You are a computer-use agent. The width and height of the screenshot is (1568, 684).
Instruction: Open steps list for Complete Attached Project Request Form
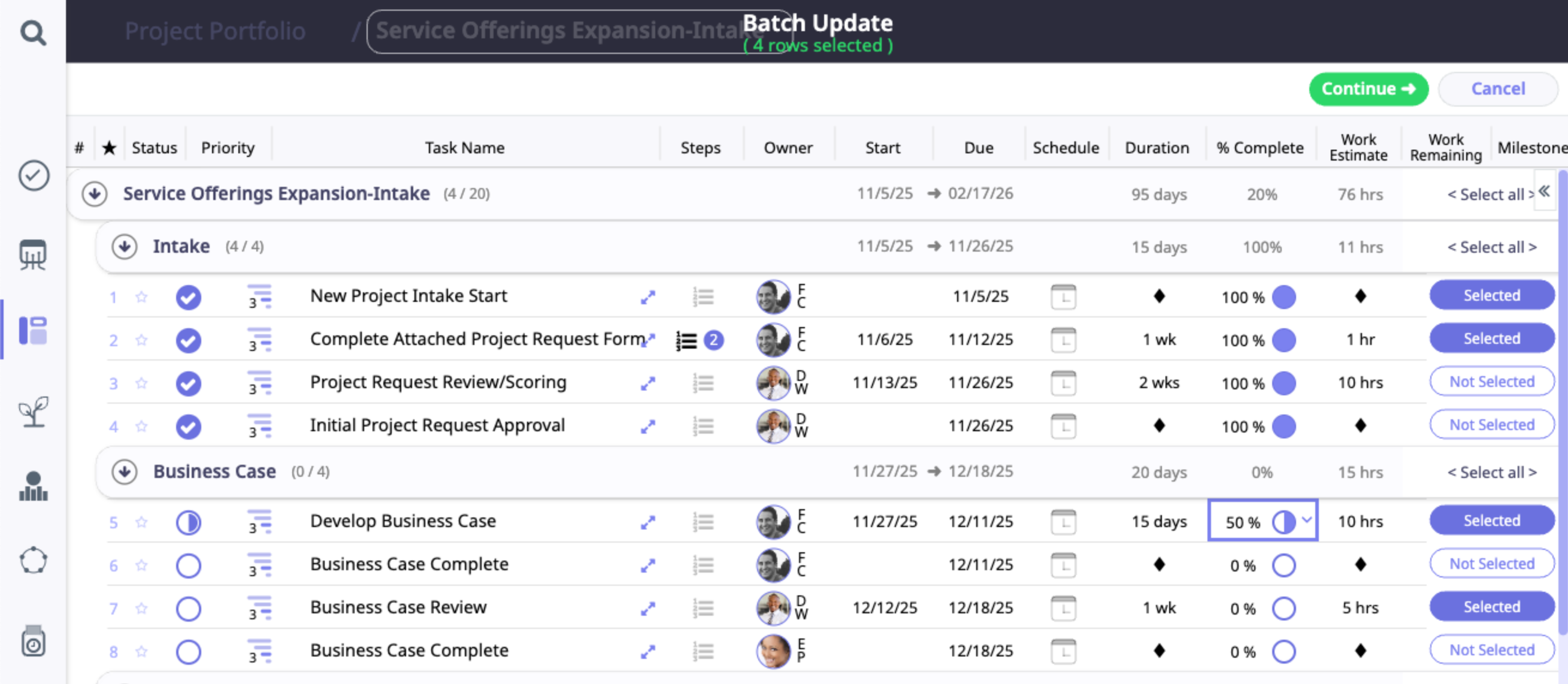686,340
